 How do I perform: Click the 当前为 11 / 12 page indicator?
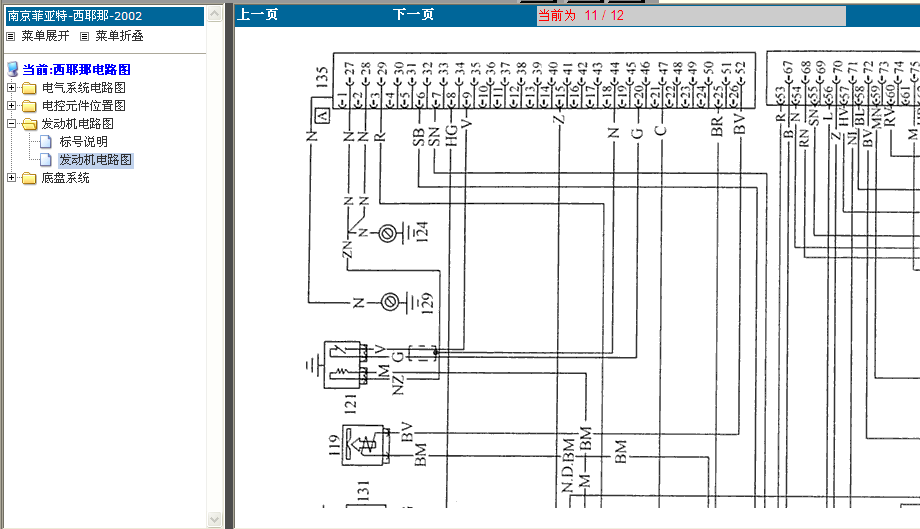tap(691, 16)
